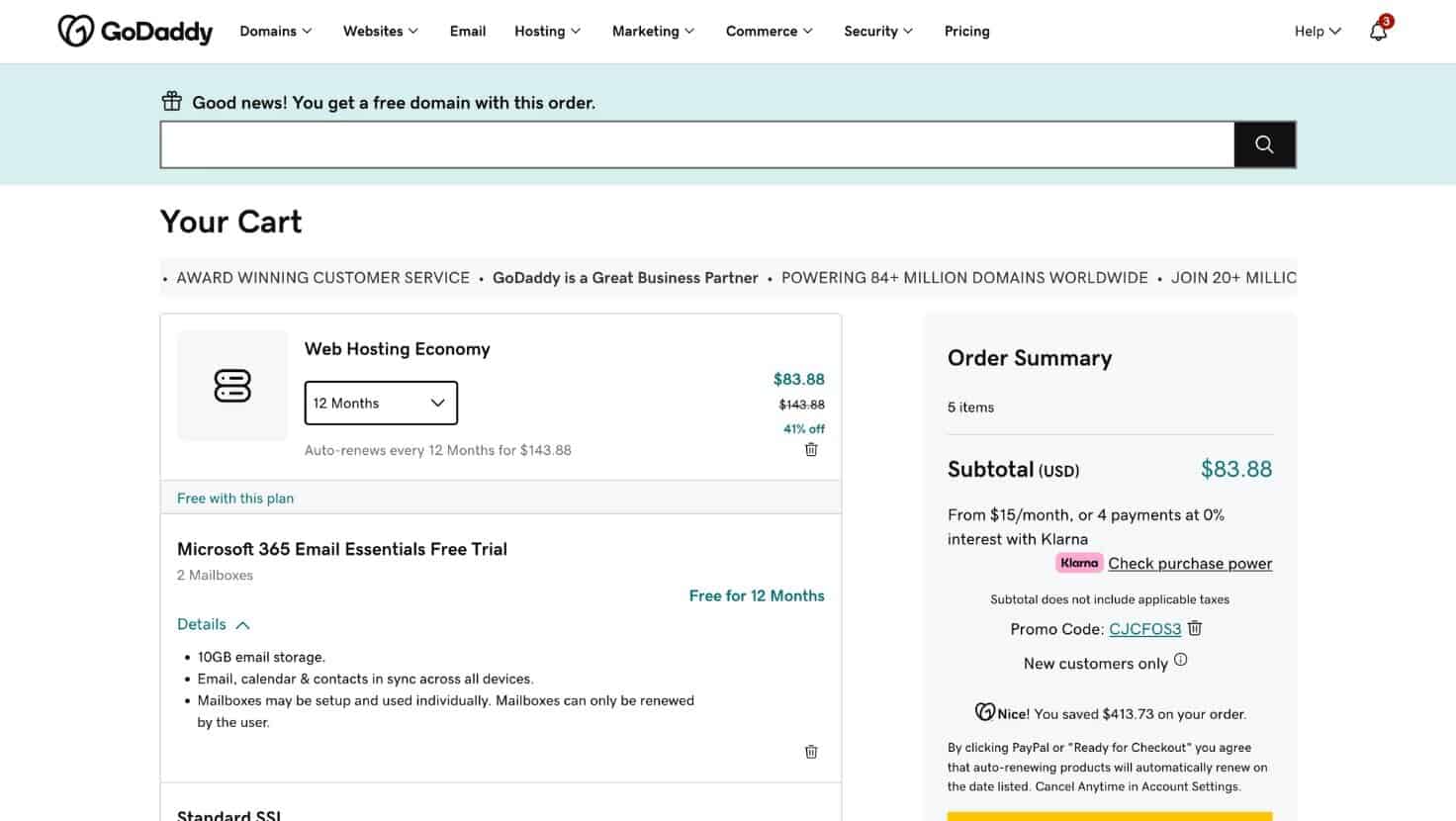Click the Web Hosting Economy title
Screen dimensions: 1456x821
click(398, 348)
